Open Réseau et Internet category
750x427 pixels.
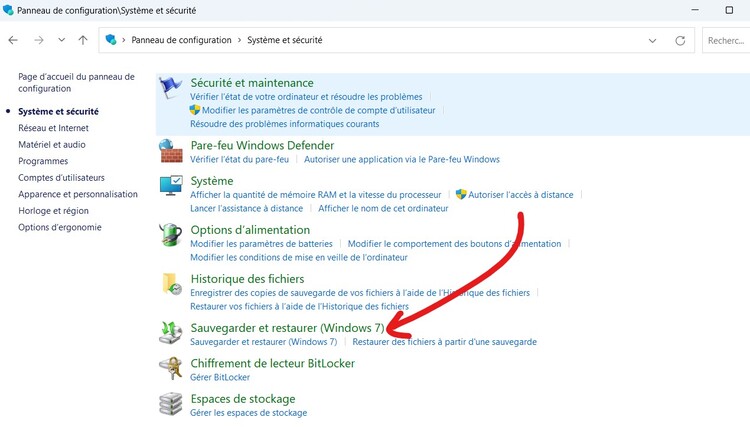click(x=54, y=128)
